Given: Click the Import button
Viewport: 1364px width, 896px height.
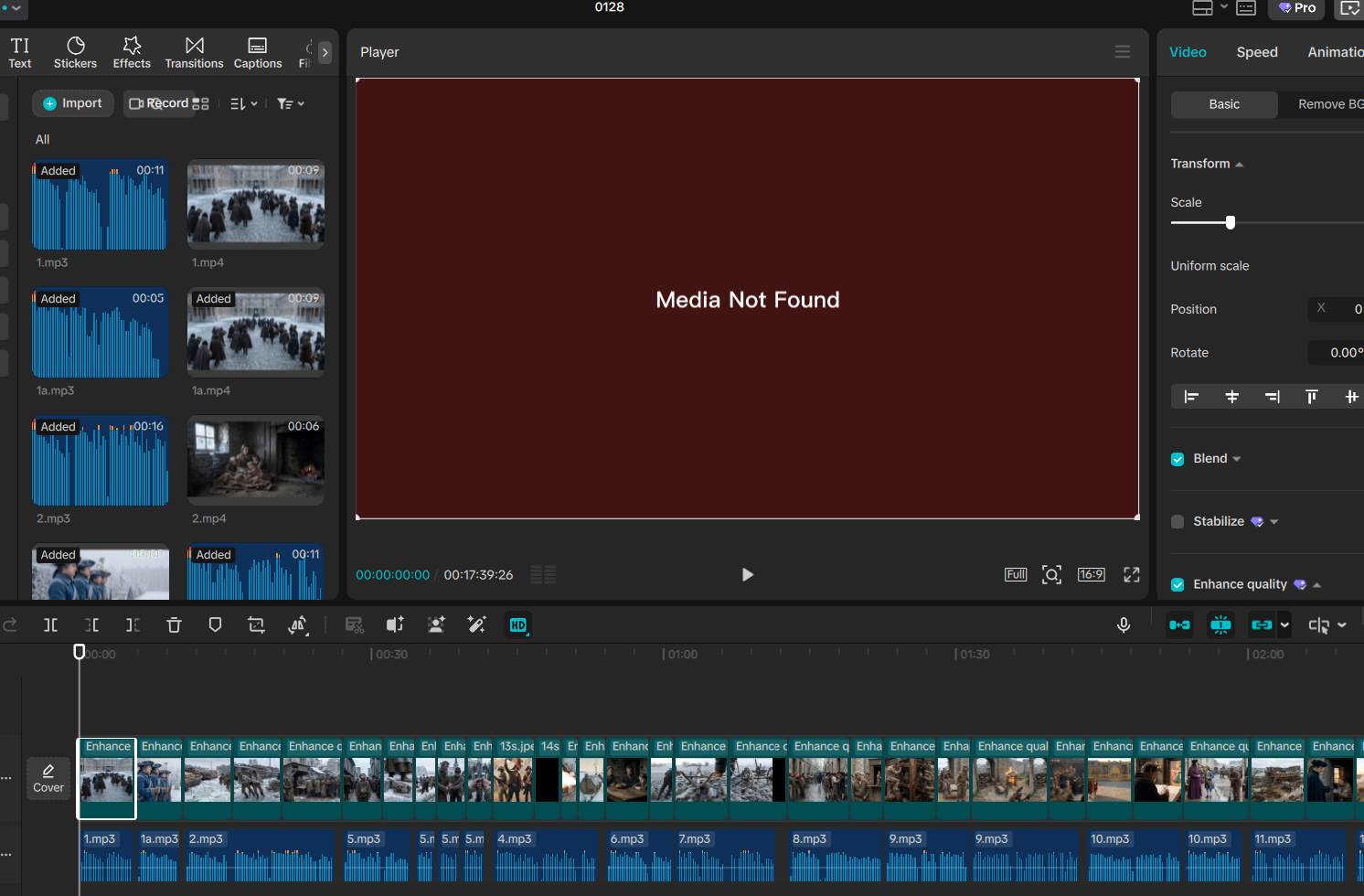Looking at the screenshot, I should coord(73,103).
